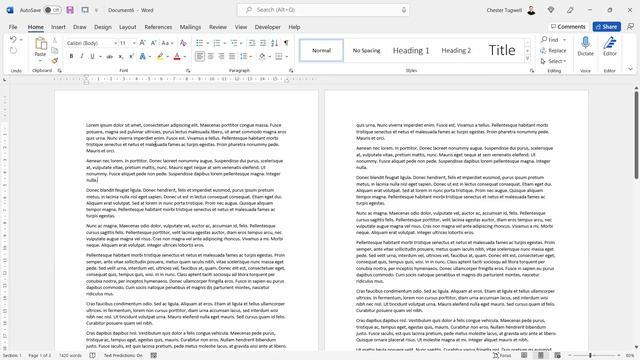Apply superscript formatting
This screenshot has height=360, width=640.
131,56
